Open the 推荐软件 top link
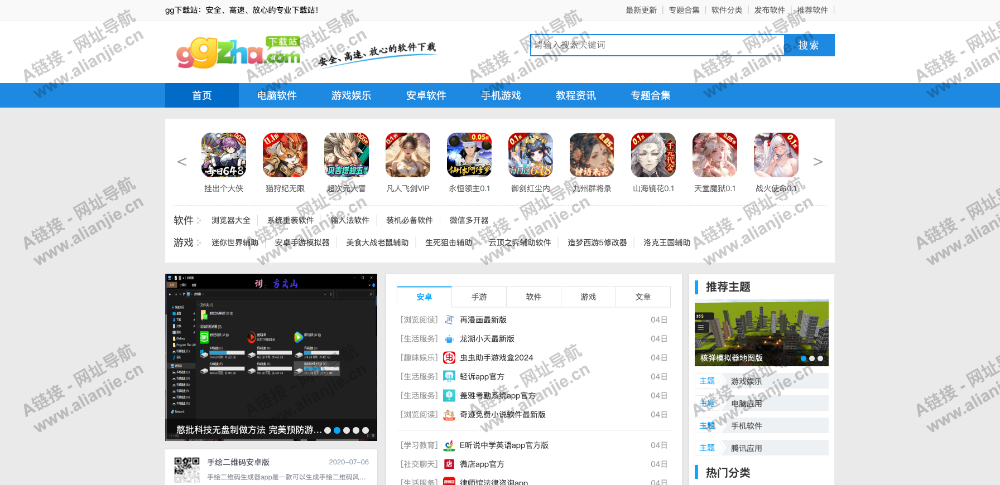1000x485 pixels. pos(812,10)
